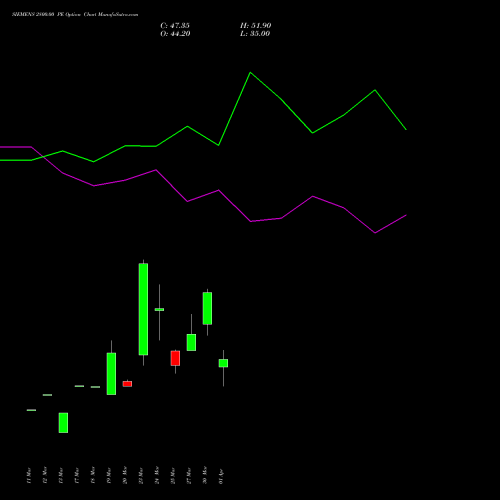Select the low value L: 35.00

[x=255, y=34]
